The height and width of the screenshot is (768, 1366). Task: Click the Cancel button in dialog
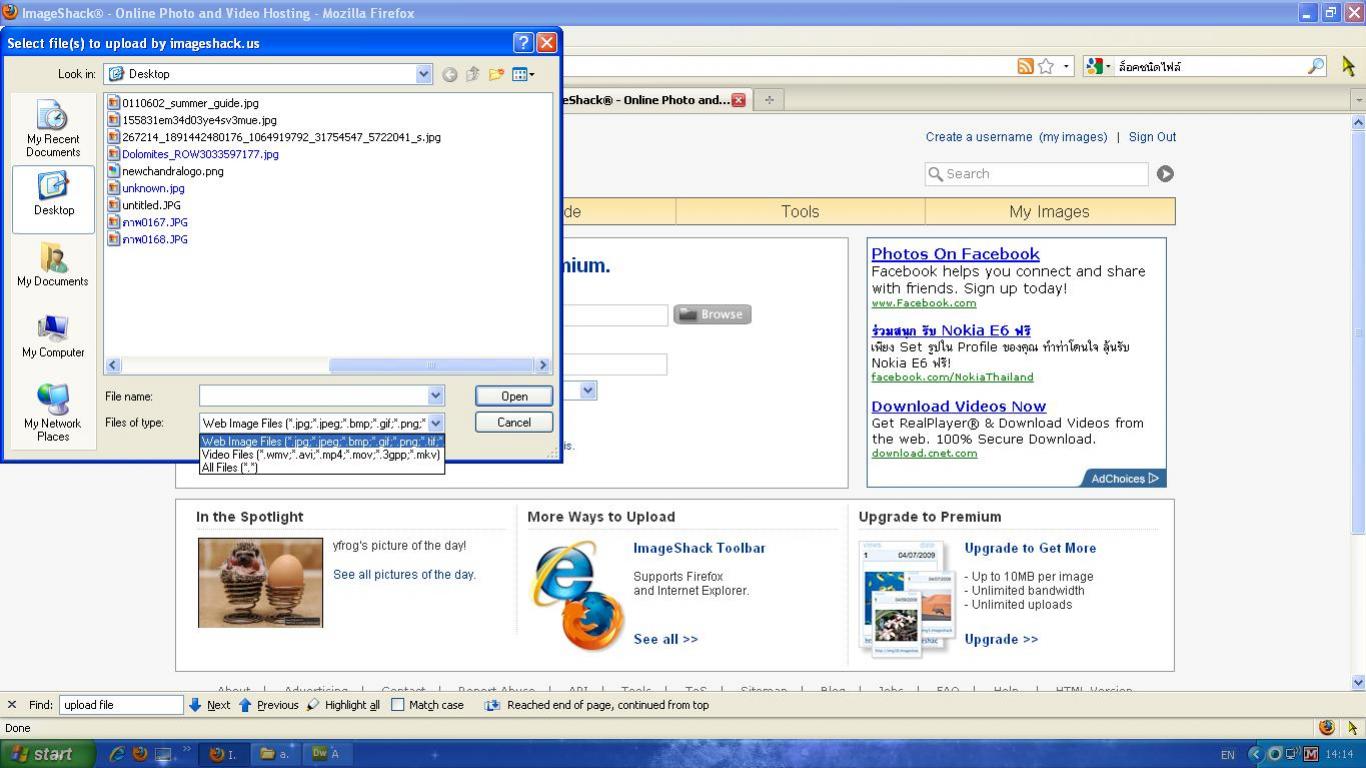point(514,422)
